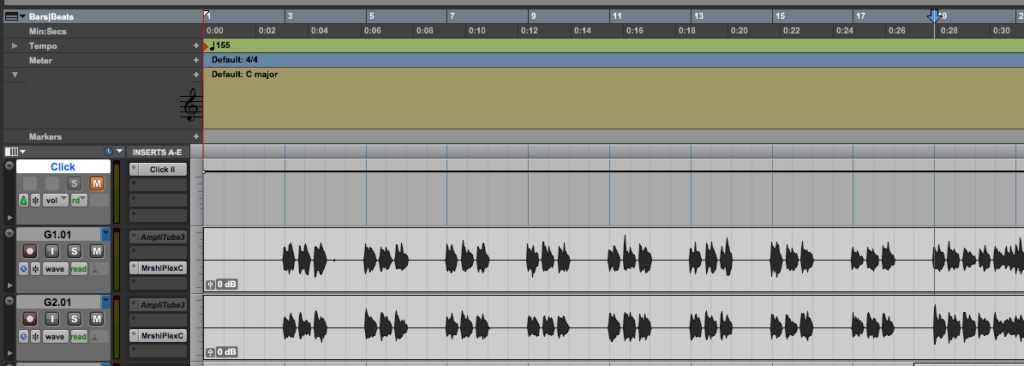
Task: Unmute the Click track
Action: click(97, 184)
